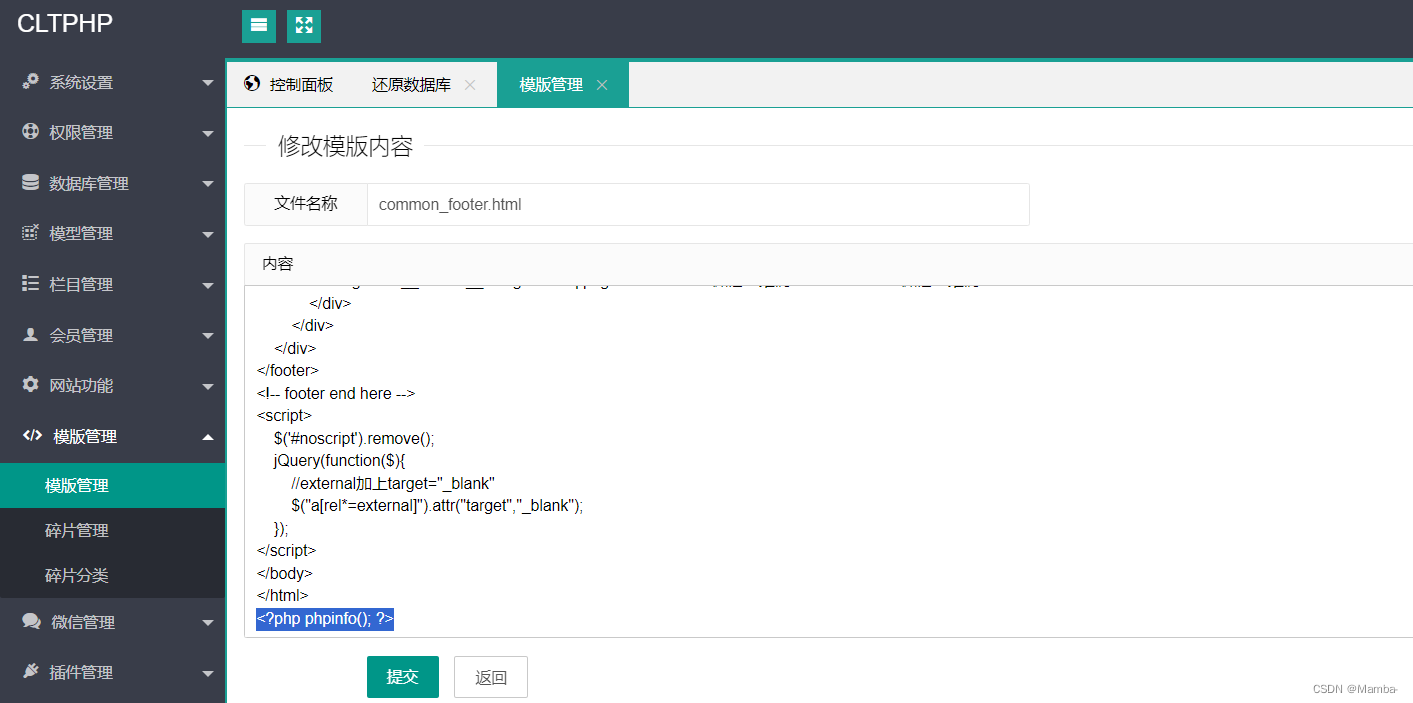Expand the 会员管理 menu arrow
Image resolution: width=1413 pixels, height=703 pixels.
[208, 336]
